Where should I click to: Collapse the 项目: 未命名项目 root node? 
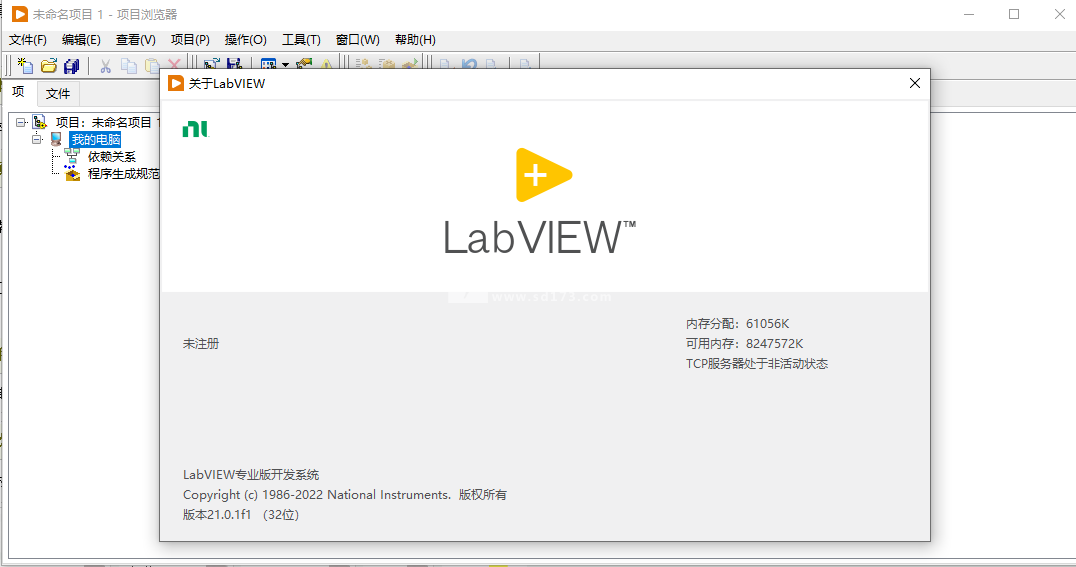click(21, 122)
